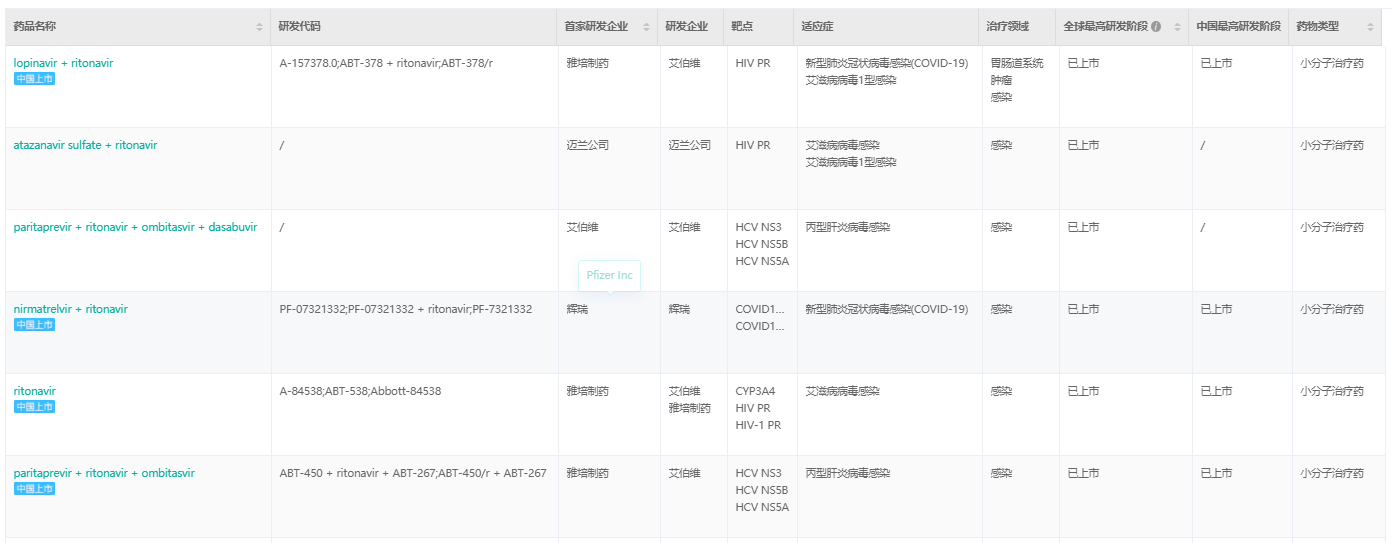Click 雅培制药 in ritonavir row 研发企业 cell
The width and height of the screenshot is (1392, 543).
click(690, 408)
